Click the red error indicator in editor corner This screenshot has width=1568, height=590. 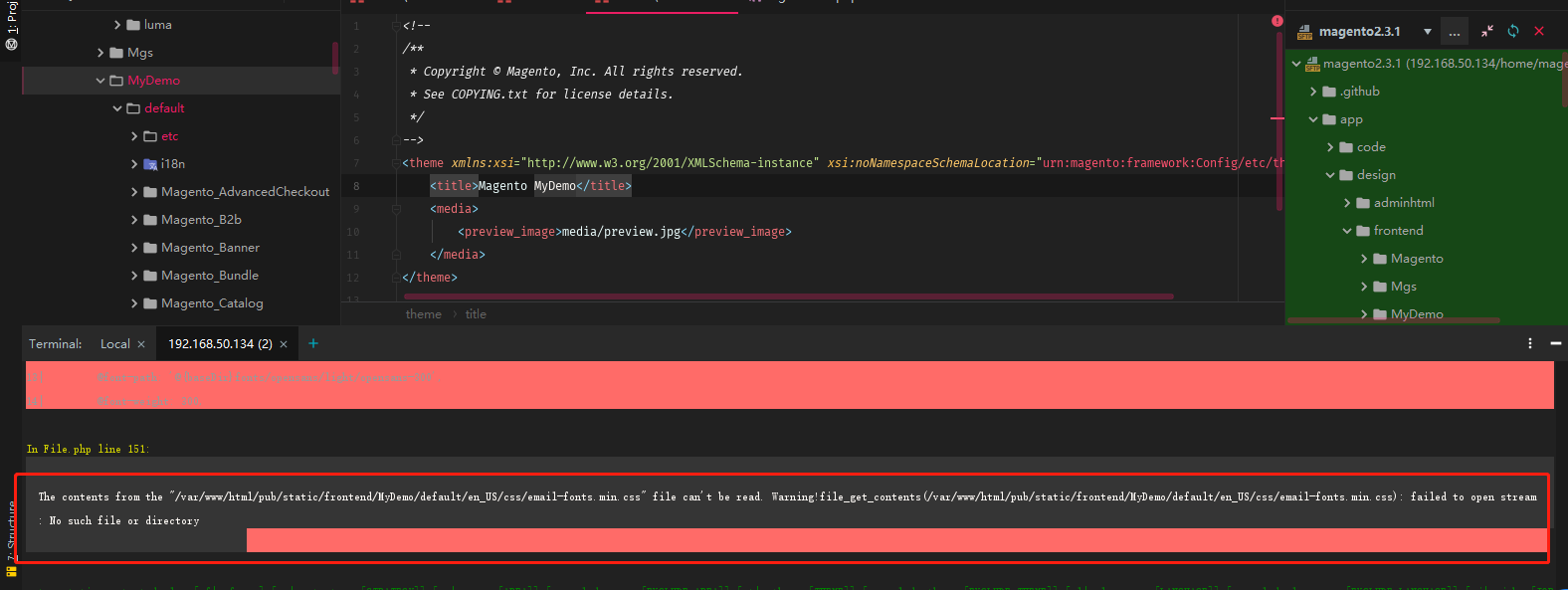pyautogui.click(x=1276, y=21)
